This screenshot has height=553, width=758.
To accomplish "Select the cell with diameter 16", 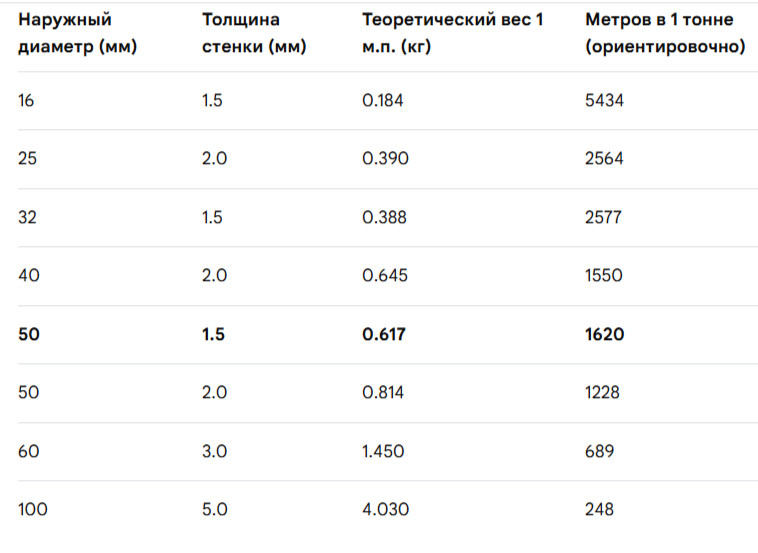I will (x=27, y=100).
